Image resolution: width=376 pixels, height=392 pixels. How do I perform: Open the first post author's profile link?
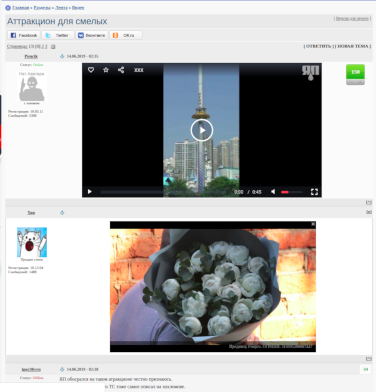tap(31, 56)
